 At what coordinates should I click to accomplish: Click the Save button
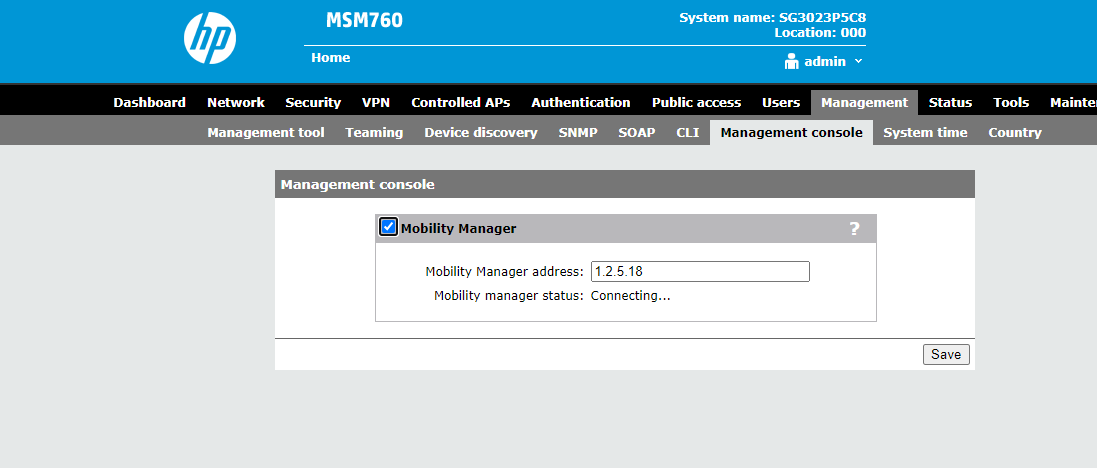[x=946, y=355]
